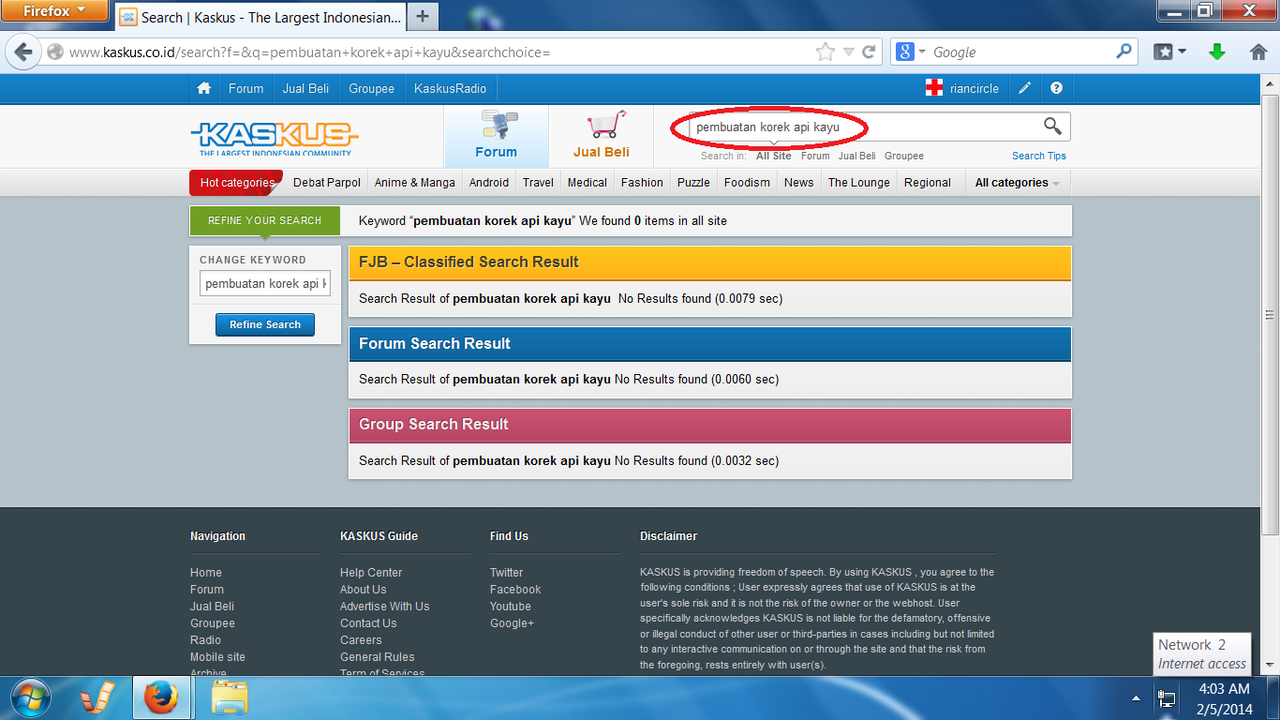The width and height of the screenshot is (1280, 720).
Task: Click the Kaskus logo
Action: 274,138
